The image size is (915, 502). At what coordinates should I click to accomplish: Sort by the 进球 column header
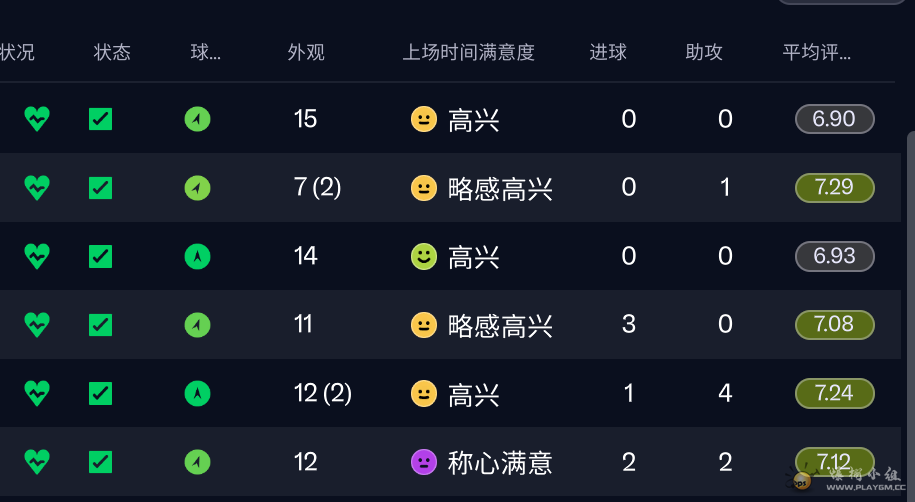tap(608, 52)
